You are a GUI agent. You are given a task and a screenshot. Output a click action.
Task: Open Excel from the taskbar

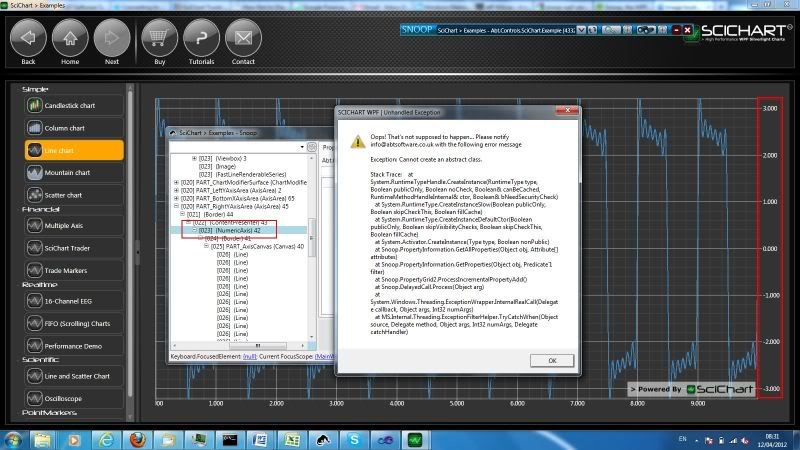pos(292,439)
